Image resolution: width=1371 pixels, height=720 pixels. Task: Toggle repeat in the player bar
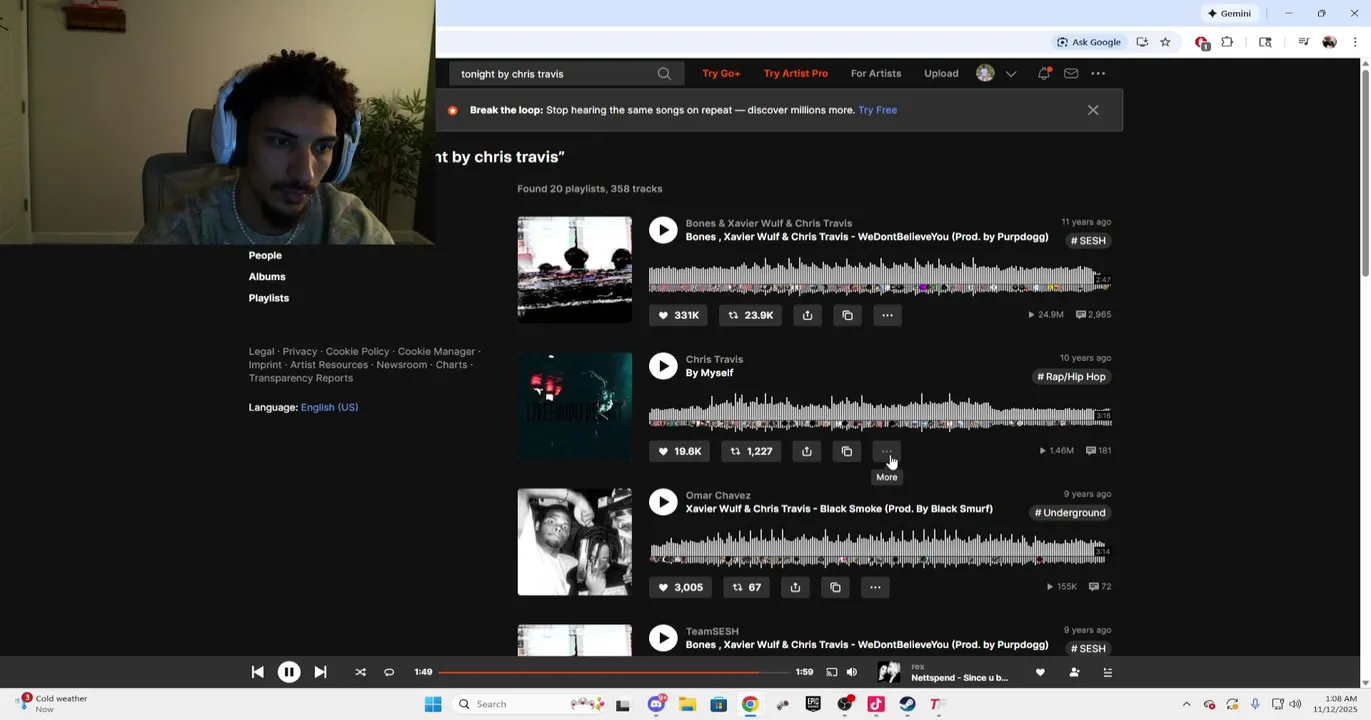tap(389, 673)
